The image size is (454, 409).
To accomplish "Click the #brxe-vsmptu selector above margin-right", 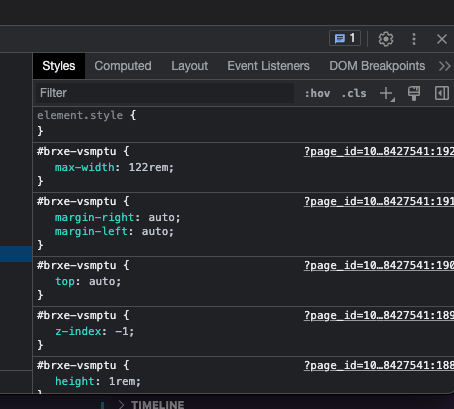I will point(77,201).
